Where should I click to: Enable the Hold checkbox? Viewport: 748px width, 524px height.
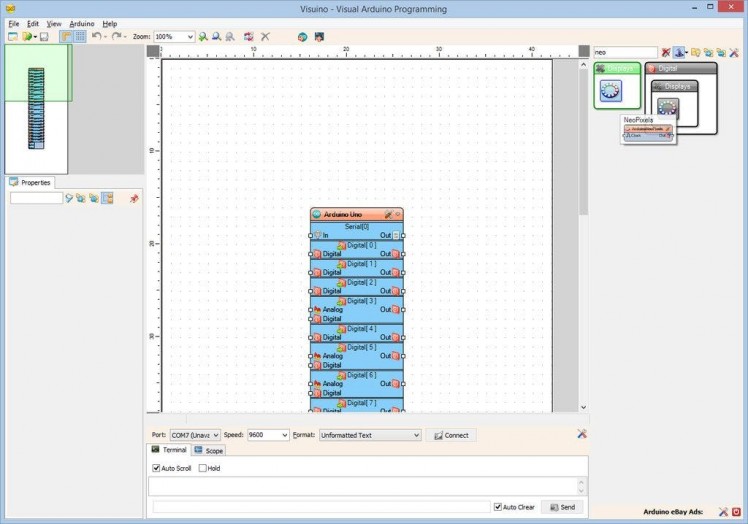203,468
